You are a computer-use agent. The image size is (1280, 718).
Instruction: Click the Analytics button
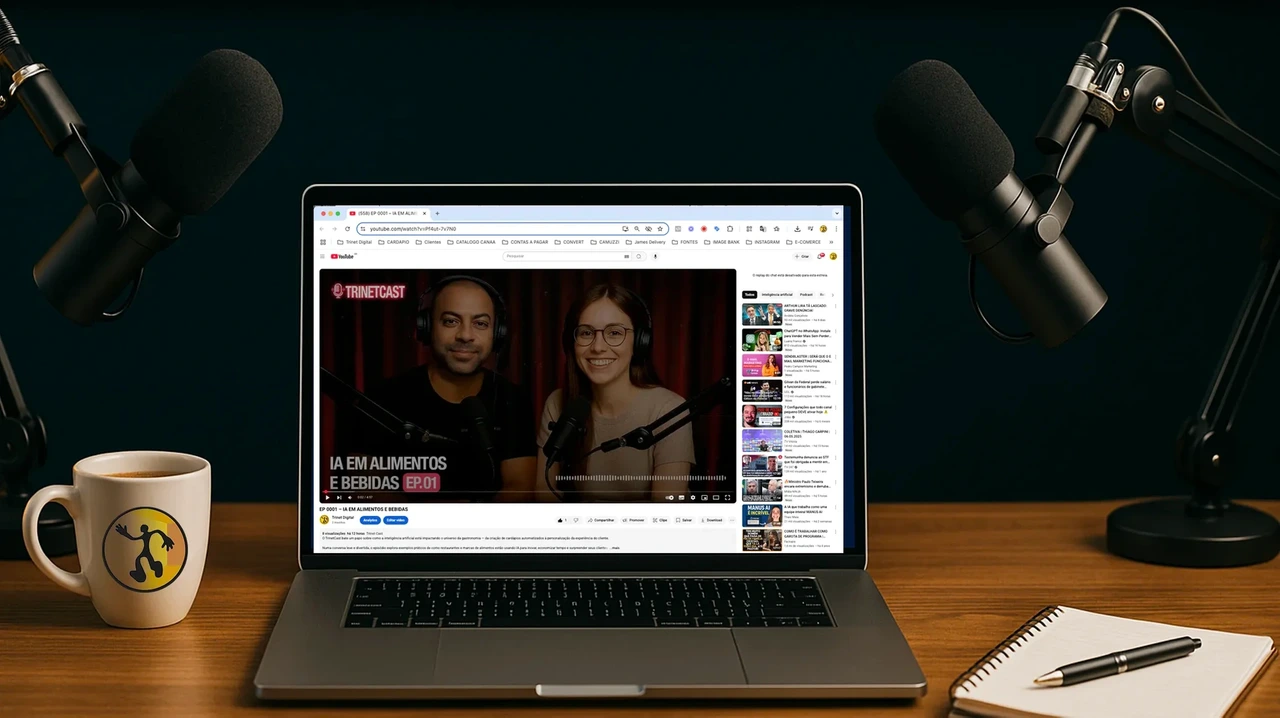tap(370, 520)
